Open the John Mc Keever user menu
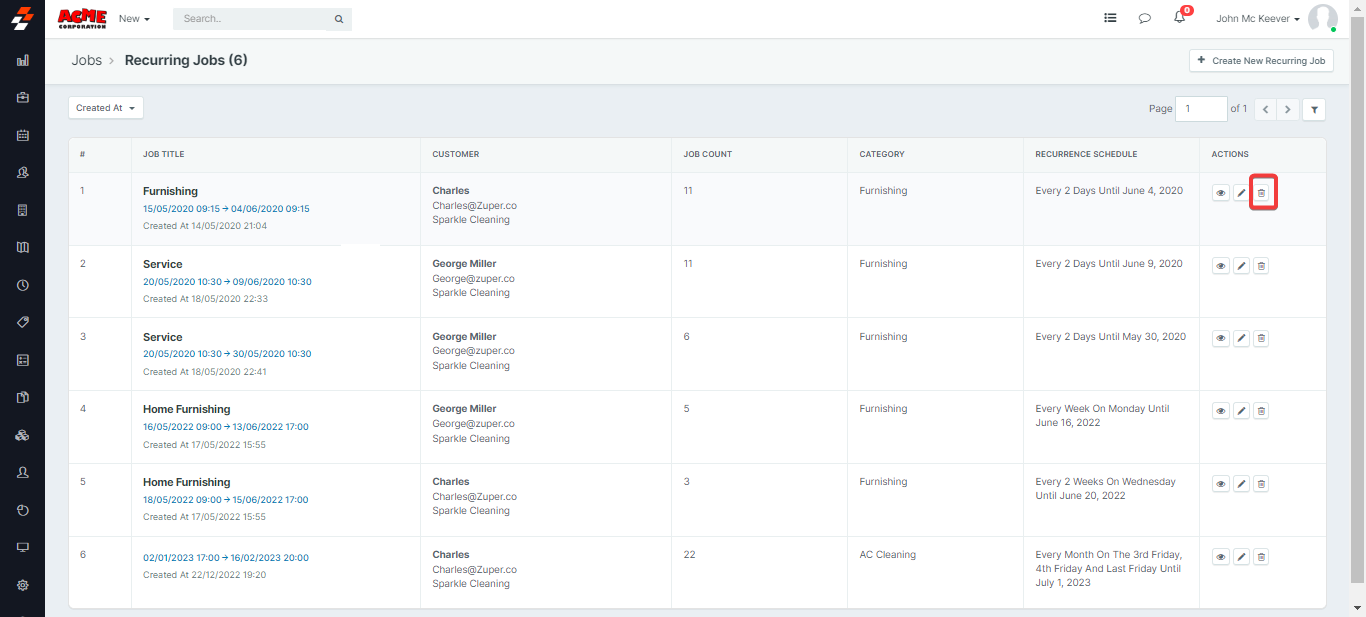The height and width of the screenshot is (617, 1366). 1257,19
